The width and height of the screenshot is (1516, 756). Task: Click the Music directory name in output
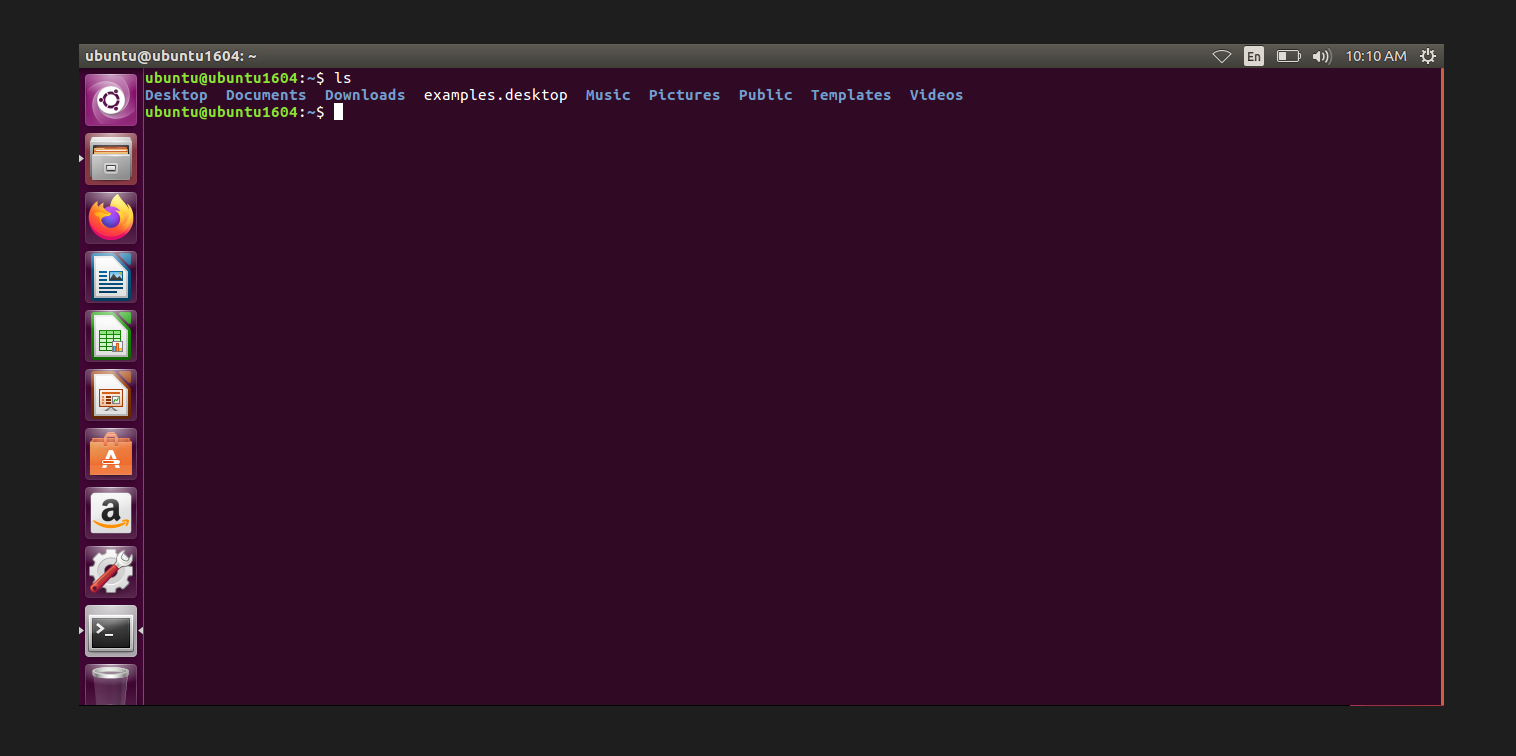pyautogui.click(x=608, y=95)
